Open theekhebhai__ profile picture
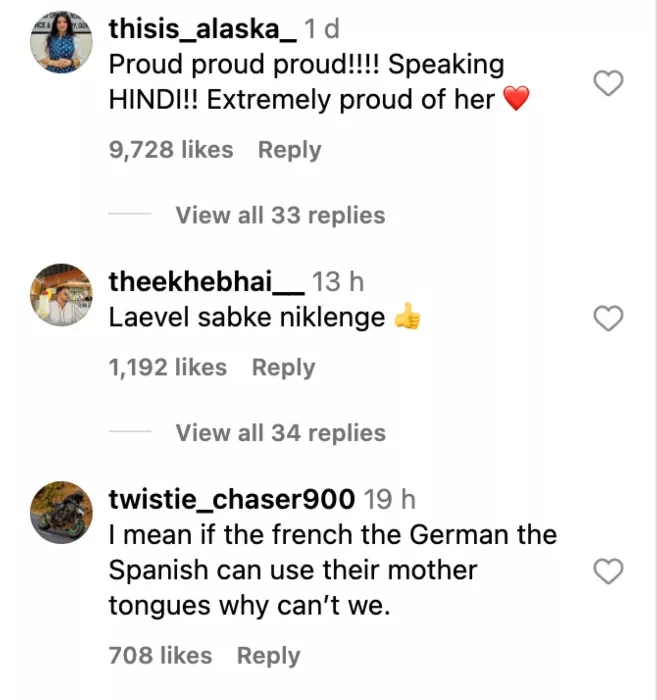The height and width of the screenshot is (700, 657). pos(62,295)
